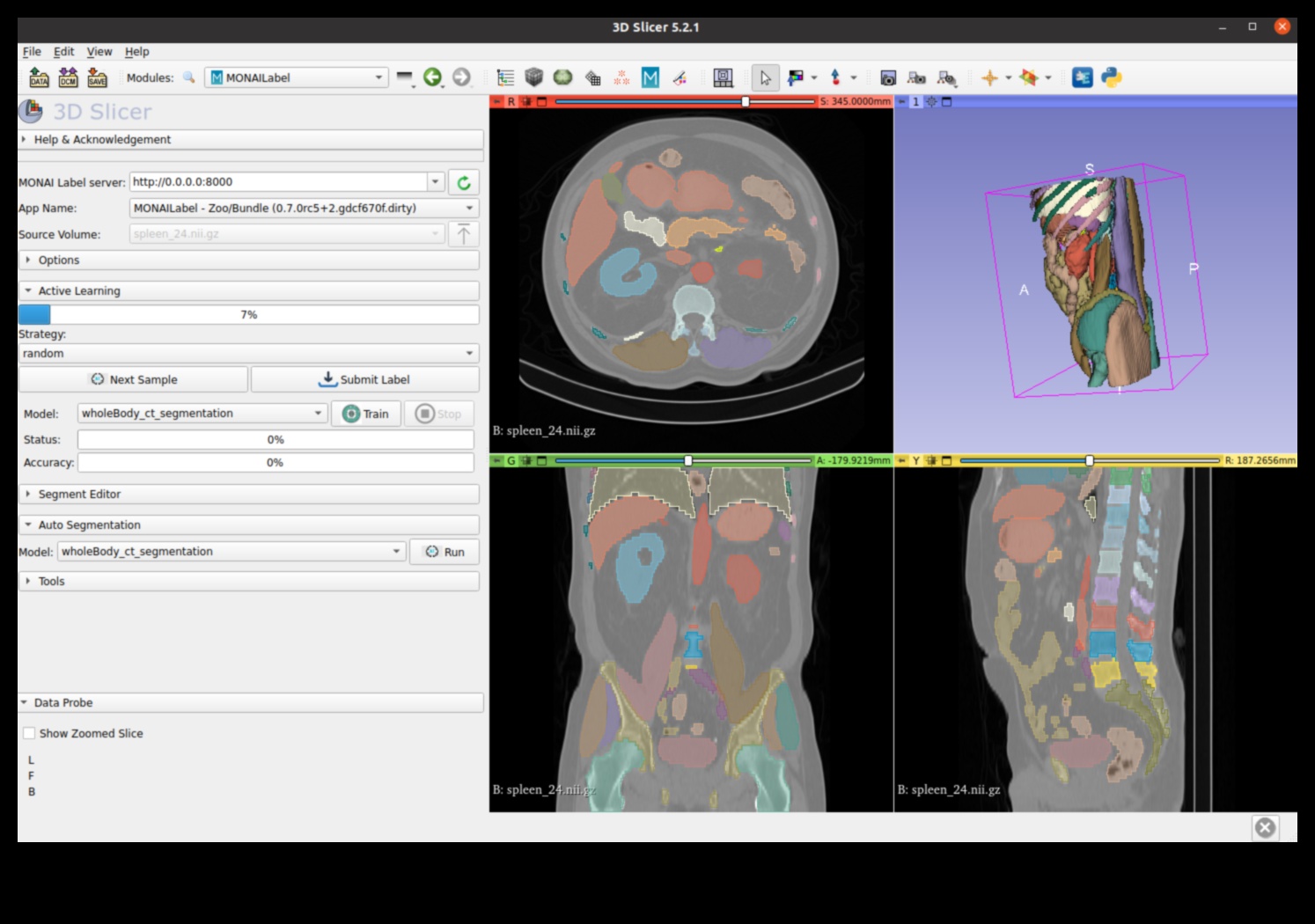Click the screenshot capture camera icon

[x=888, y=77]
